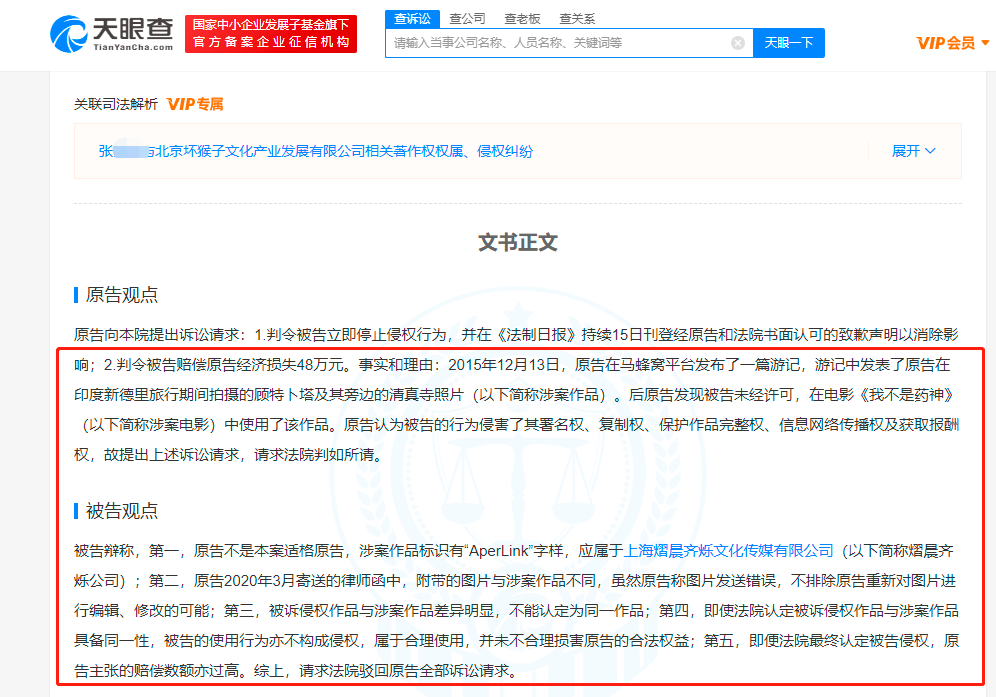Screen dimensions: 996x697
Task: Switch to the 查公司 tab
Action: [467, 18]
